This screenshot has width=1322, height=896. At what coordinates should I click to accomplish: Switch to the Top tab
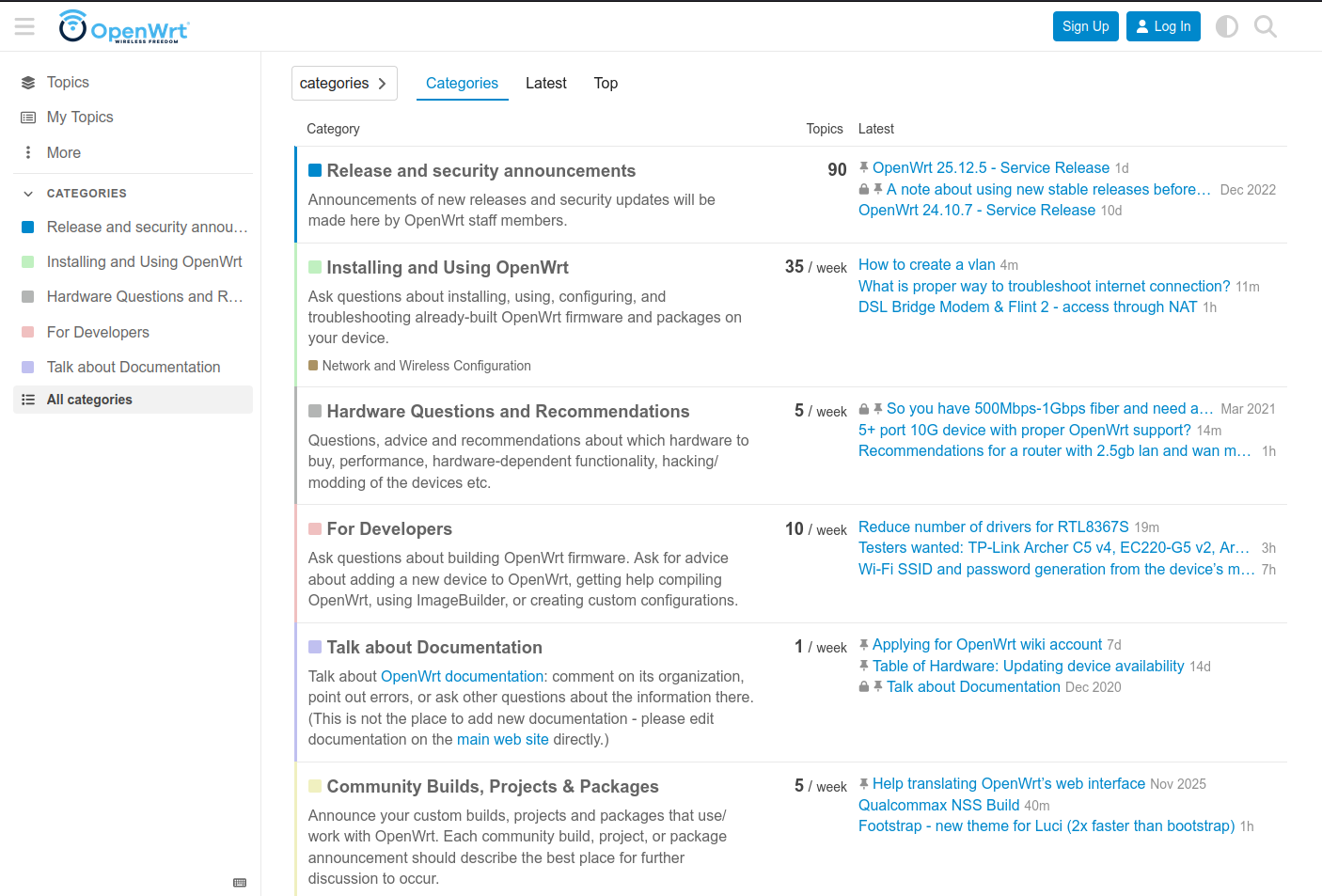(x=606, y=84)
